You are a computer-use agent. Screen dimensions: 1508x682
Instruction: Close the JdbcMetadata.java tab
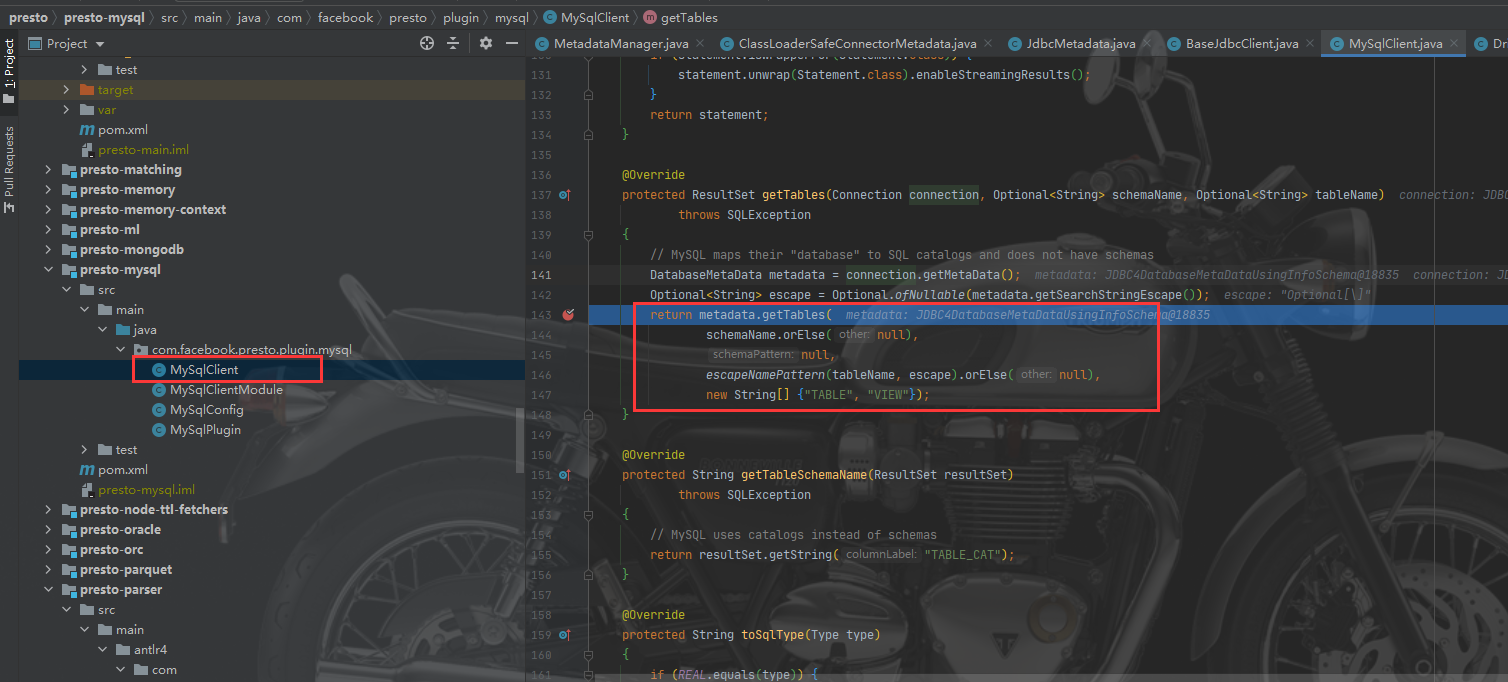tap(1146, 44)
